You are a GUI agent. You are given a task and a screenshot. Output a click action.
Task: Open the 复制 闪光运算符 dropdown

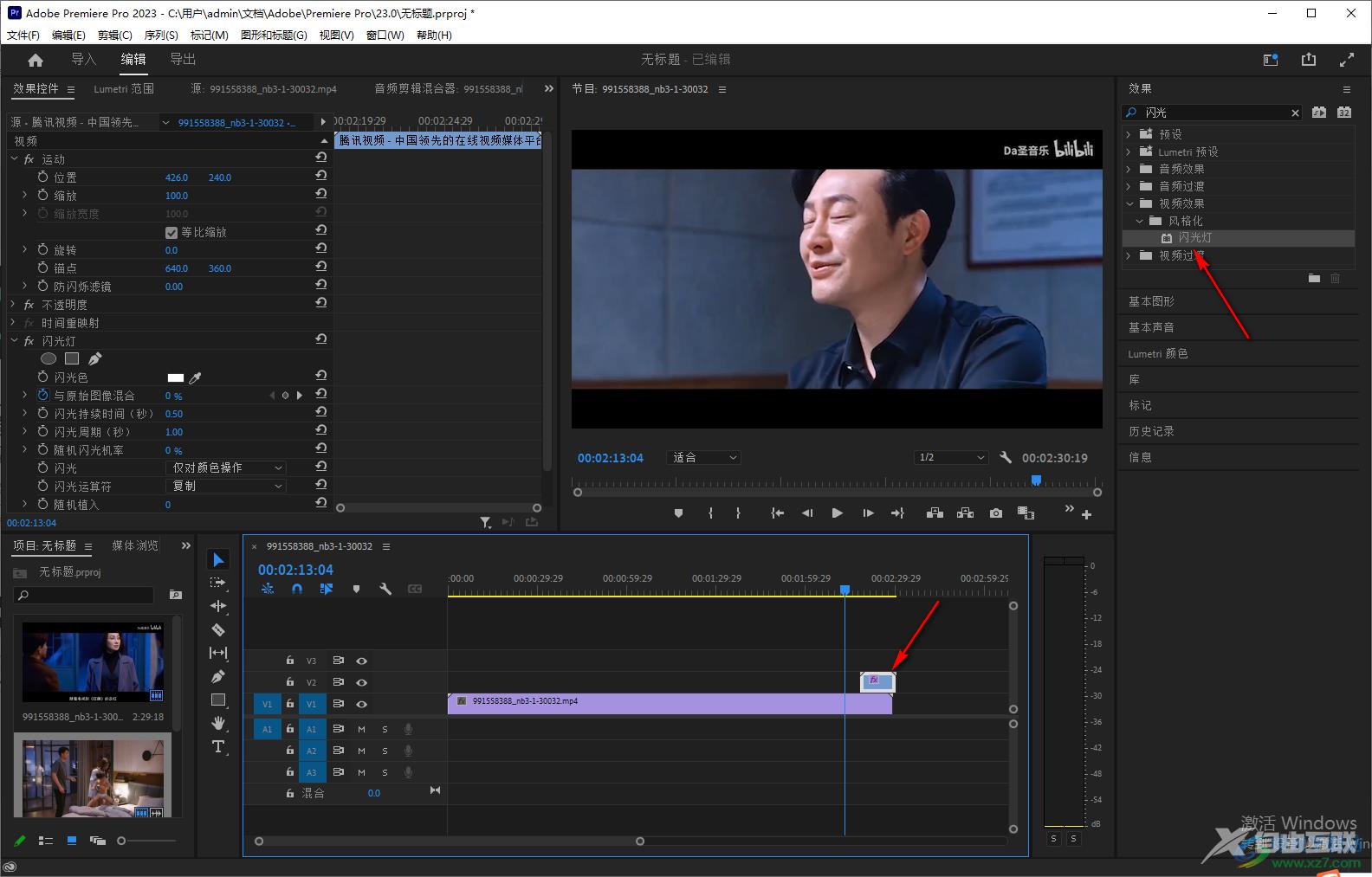225,486
